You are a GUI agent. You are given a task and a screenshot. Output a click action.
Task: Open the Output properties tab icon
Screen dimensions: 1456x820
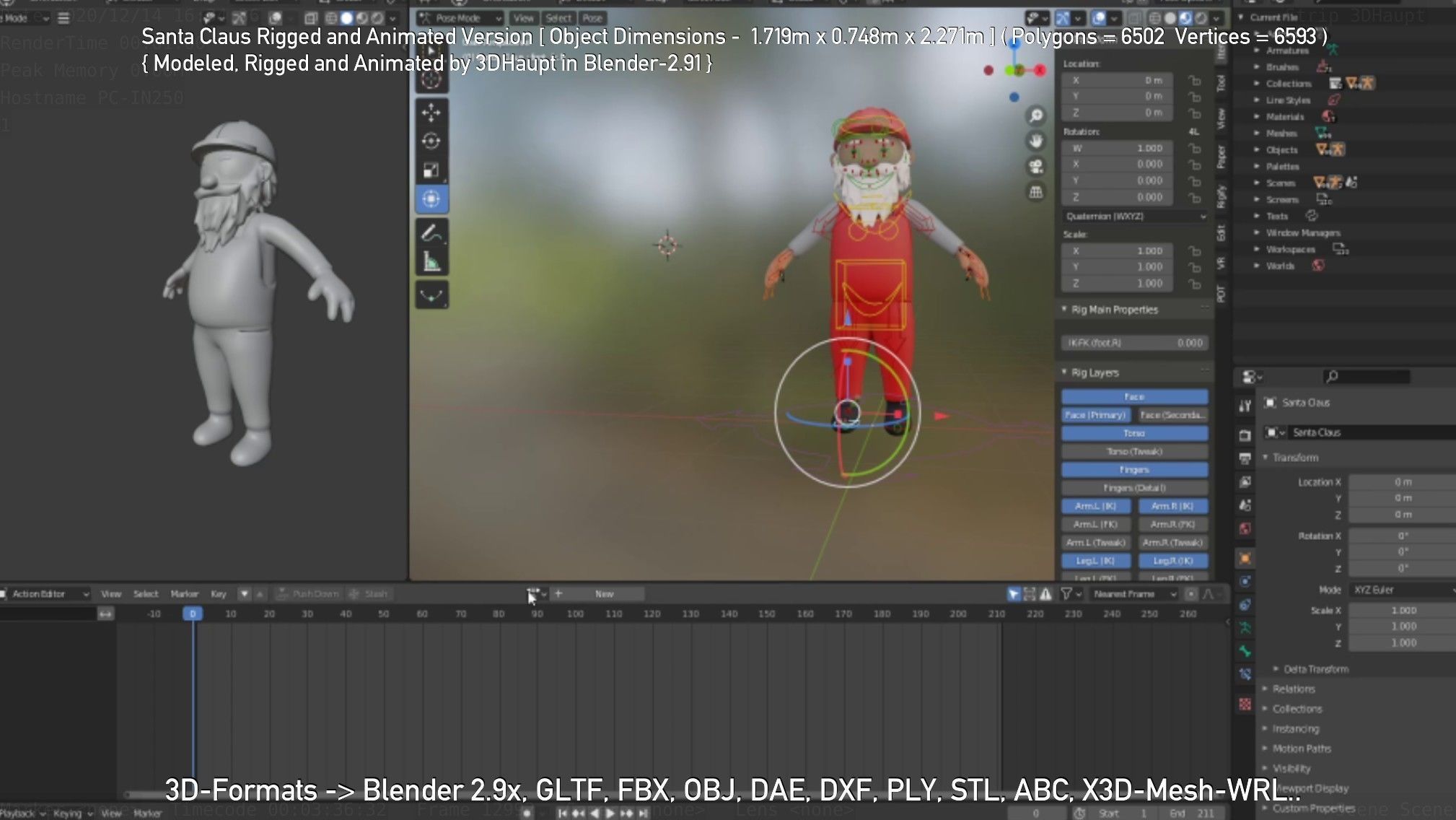point(1245,458)
